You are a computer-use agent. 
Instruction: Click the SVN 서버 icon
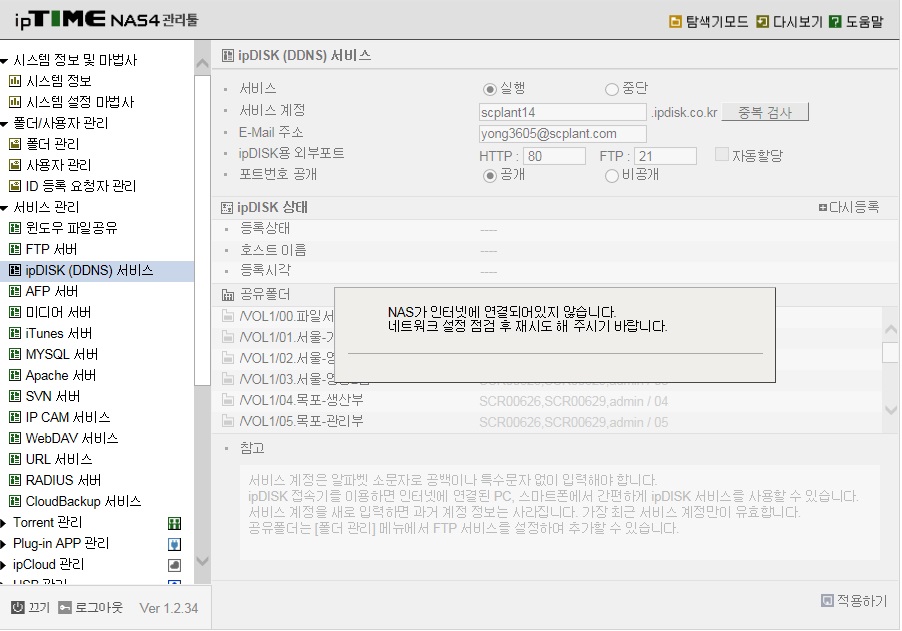[15, 396]
